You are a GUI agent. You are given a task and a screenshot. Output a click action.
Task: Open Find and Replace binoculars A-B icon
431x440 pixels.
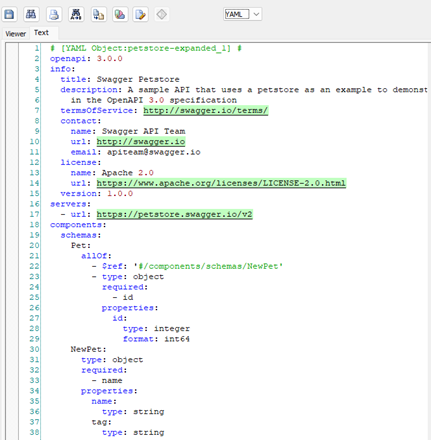[x=76, y=14]
